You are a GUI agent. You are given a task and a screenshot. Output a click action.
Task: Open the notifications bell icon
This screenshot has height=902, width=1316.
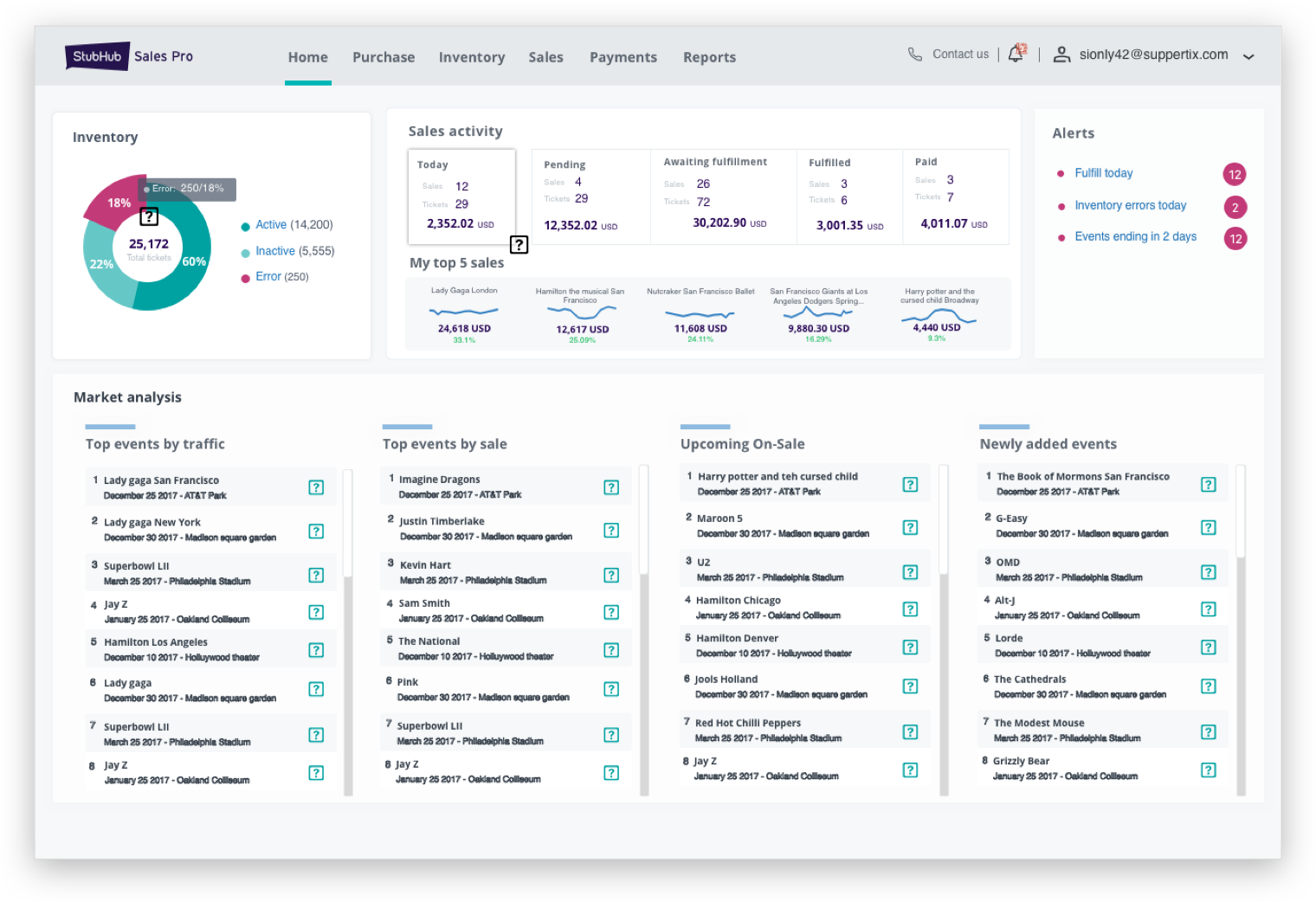[x=1016, y=54]
